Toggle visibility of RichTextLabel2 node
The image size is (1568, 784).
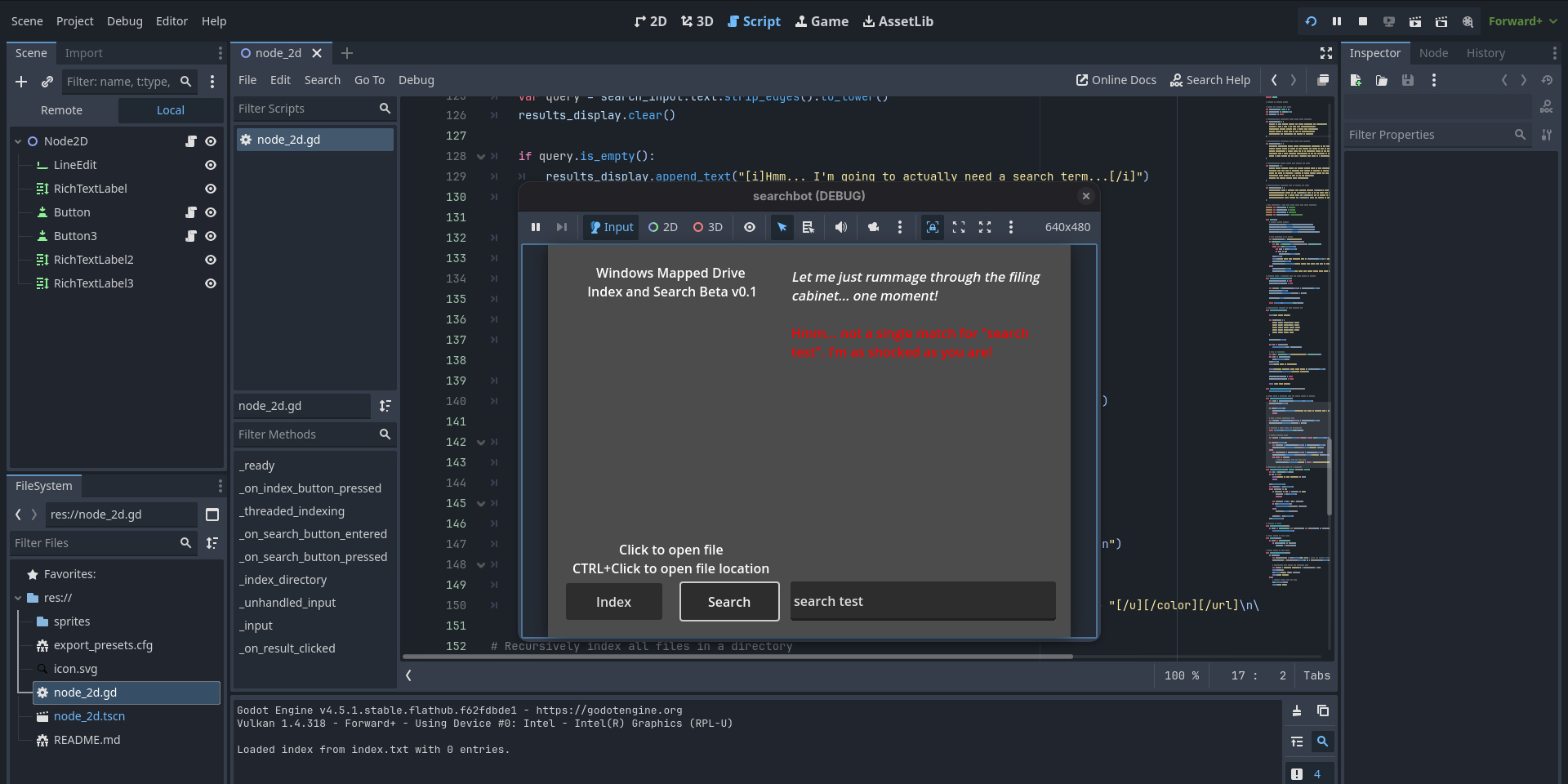click(x=211, y=260)
